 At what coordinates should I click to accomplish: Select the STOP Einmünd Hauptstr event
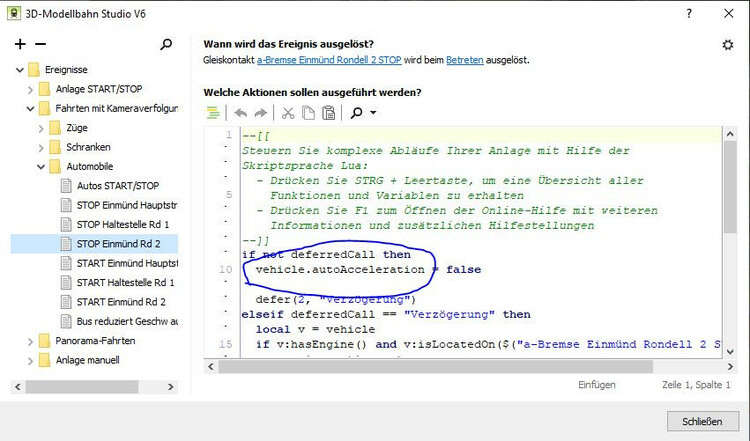pyautogui.click(x=127, y=205)
